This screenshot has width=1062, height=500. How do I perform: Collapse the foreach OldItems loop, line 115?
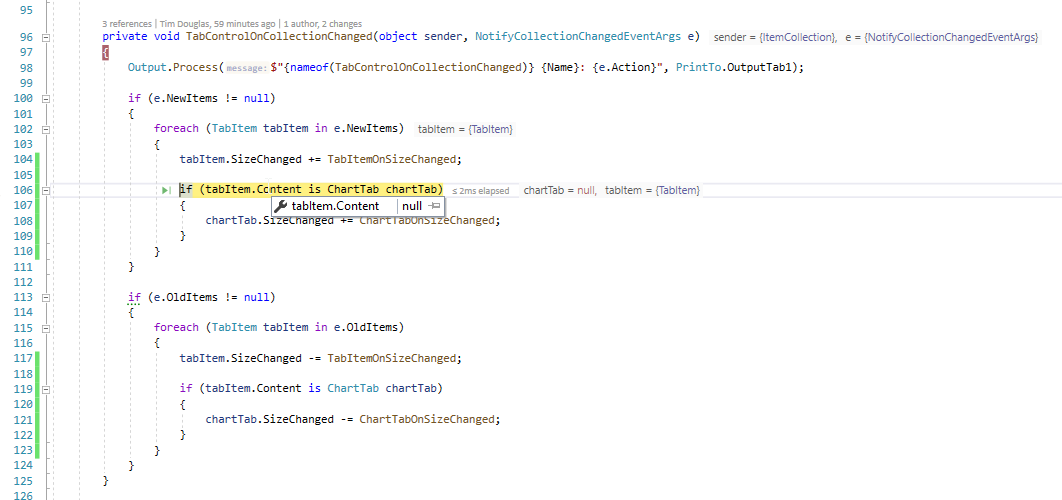(46, 327)
